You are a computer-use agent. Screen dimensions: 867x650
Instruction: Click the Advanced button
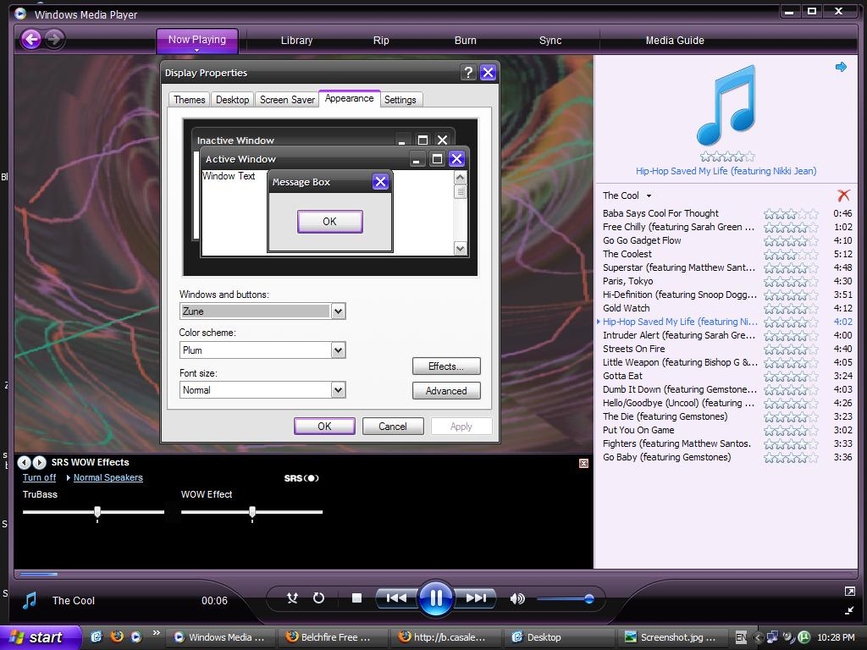point(446,390)
